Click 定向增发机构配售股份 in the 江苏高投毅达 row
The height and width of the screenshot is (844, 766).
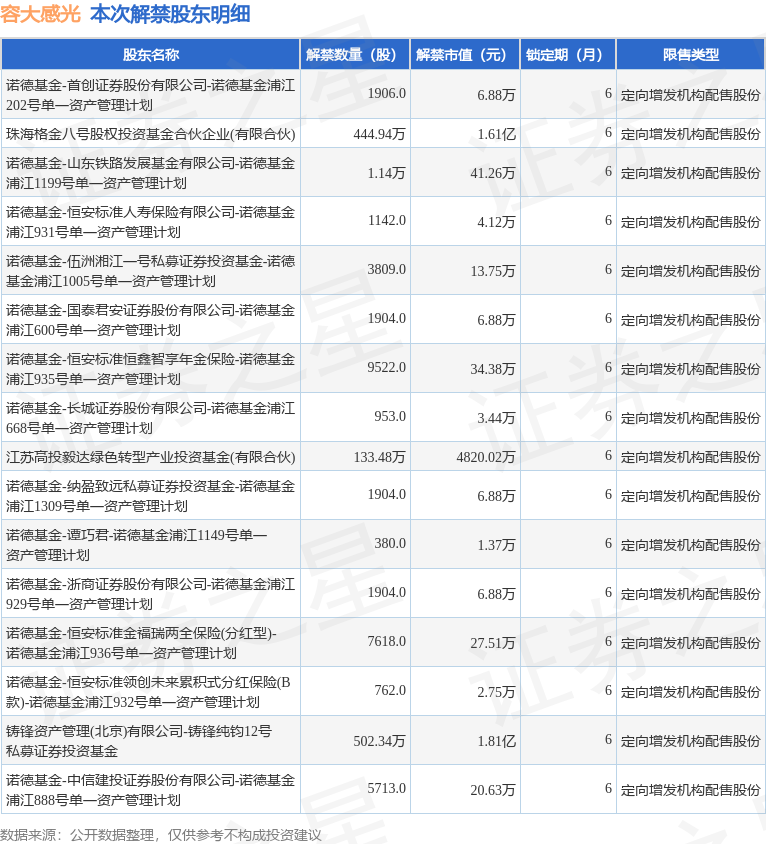coord(690,458)
